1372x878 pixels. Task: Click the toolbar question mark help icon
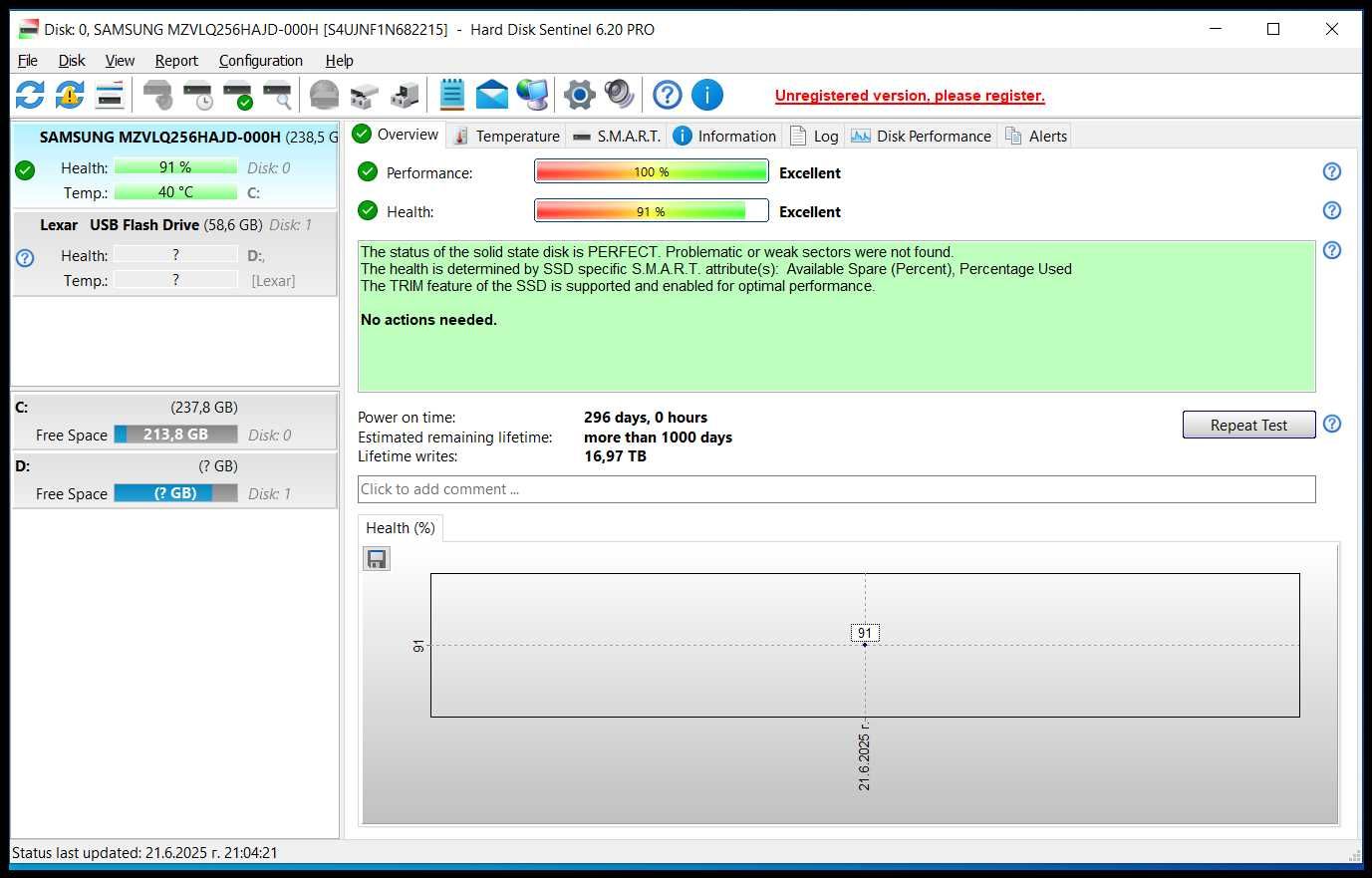668,95
